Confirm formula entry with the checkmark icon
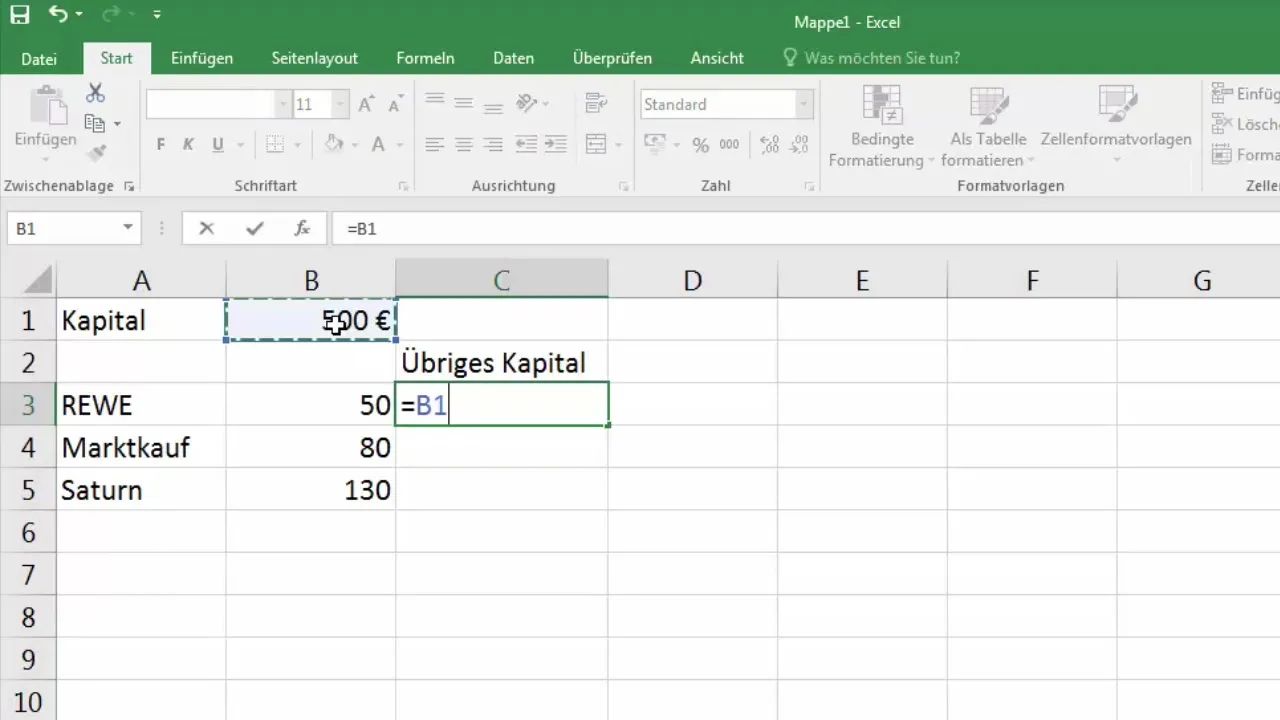The height and width of the screenshot is (720, 1280). click(x=255, y=229)
